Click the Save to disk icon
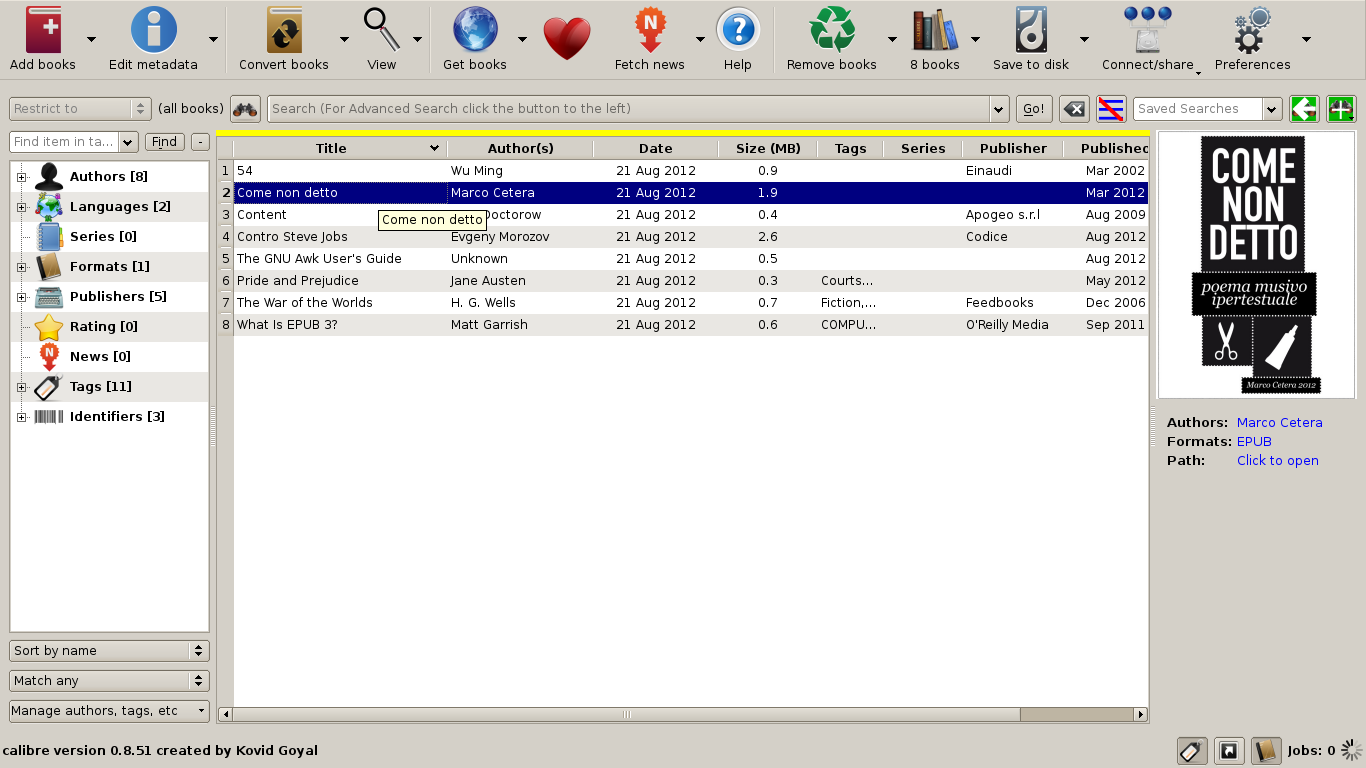The image size is (1366, 768). tap(1031, 30)
